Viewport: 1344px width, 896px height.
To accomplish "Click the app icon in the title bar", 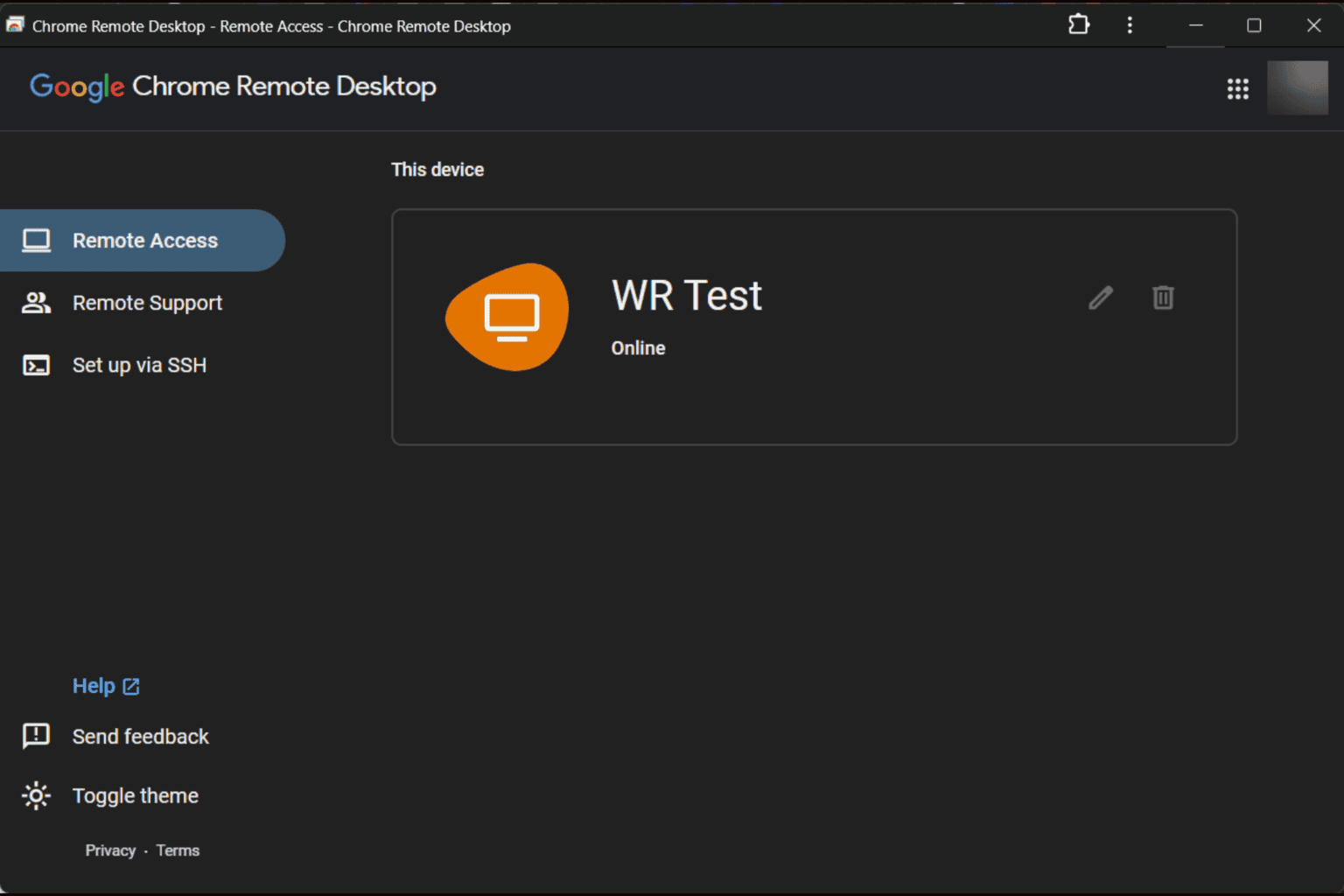I will [15, 25].
